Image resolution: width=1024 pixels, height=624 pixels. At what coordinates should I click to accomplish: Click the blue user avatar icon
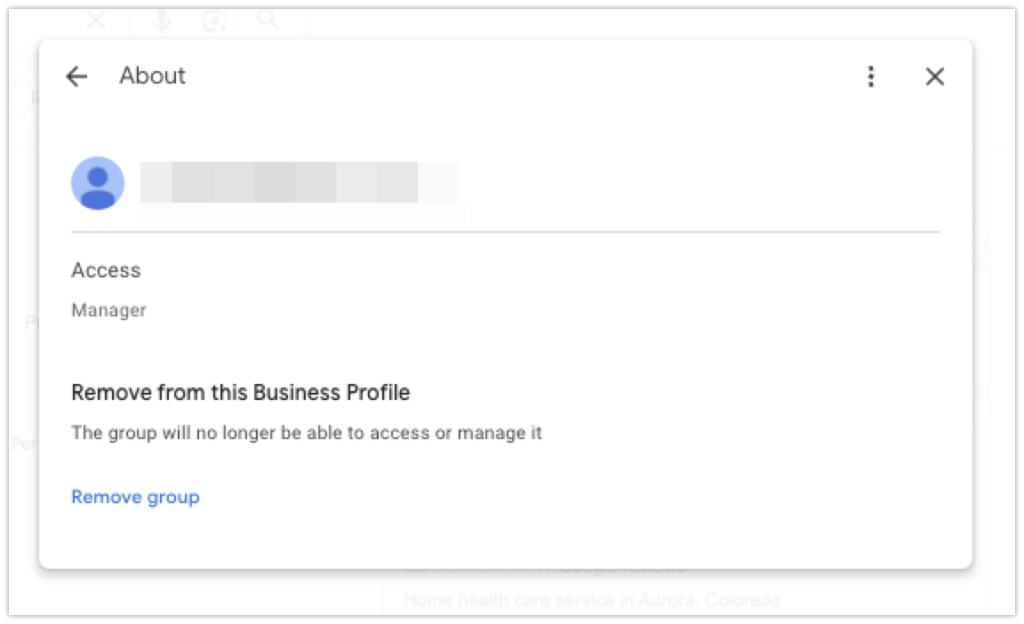[x=98, y=183]
